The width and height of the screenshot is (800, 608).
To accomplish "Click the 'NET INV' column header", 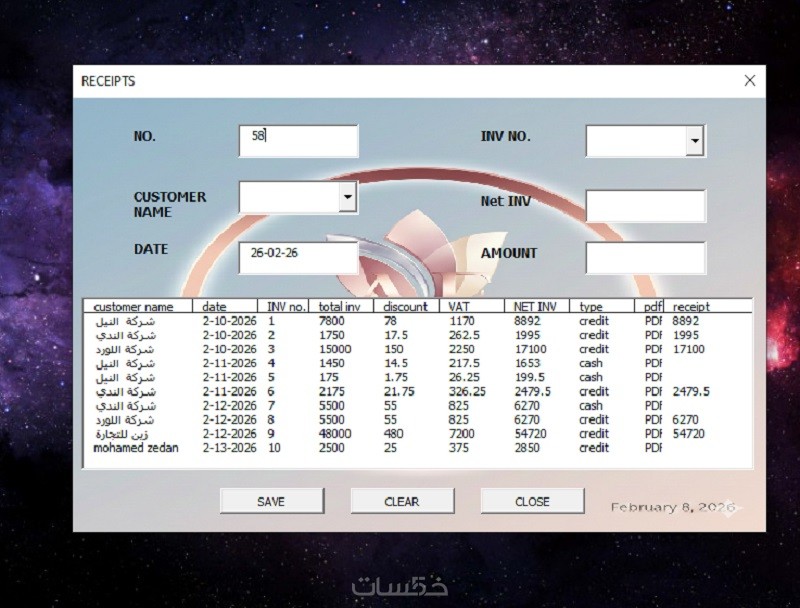I will click(x=535, y=307).
